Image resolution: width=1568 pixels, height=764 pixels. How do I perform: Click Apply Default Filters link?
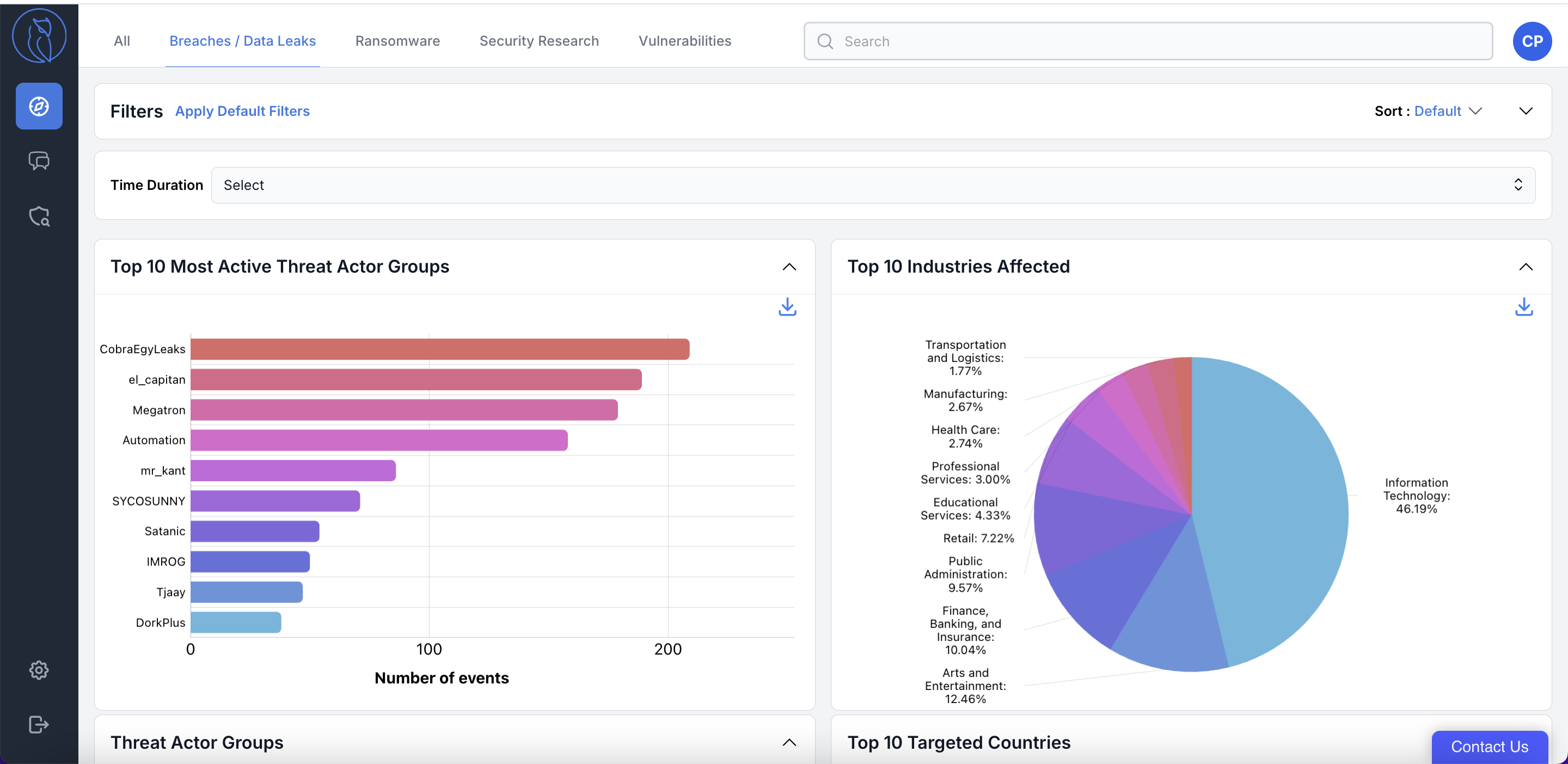coord(242,110)
